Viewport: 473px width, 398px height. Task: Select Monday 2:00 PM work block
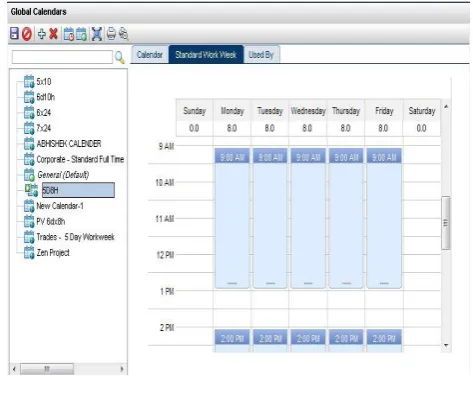232,341
